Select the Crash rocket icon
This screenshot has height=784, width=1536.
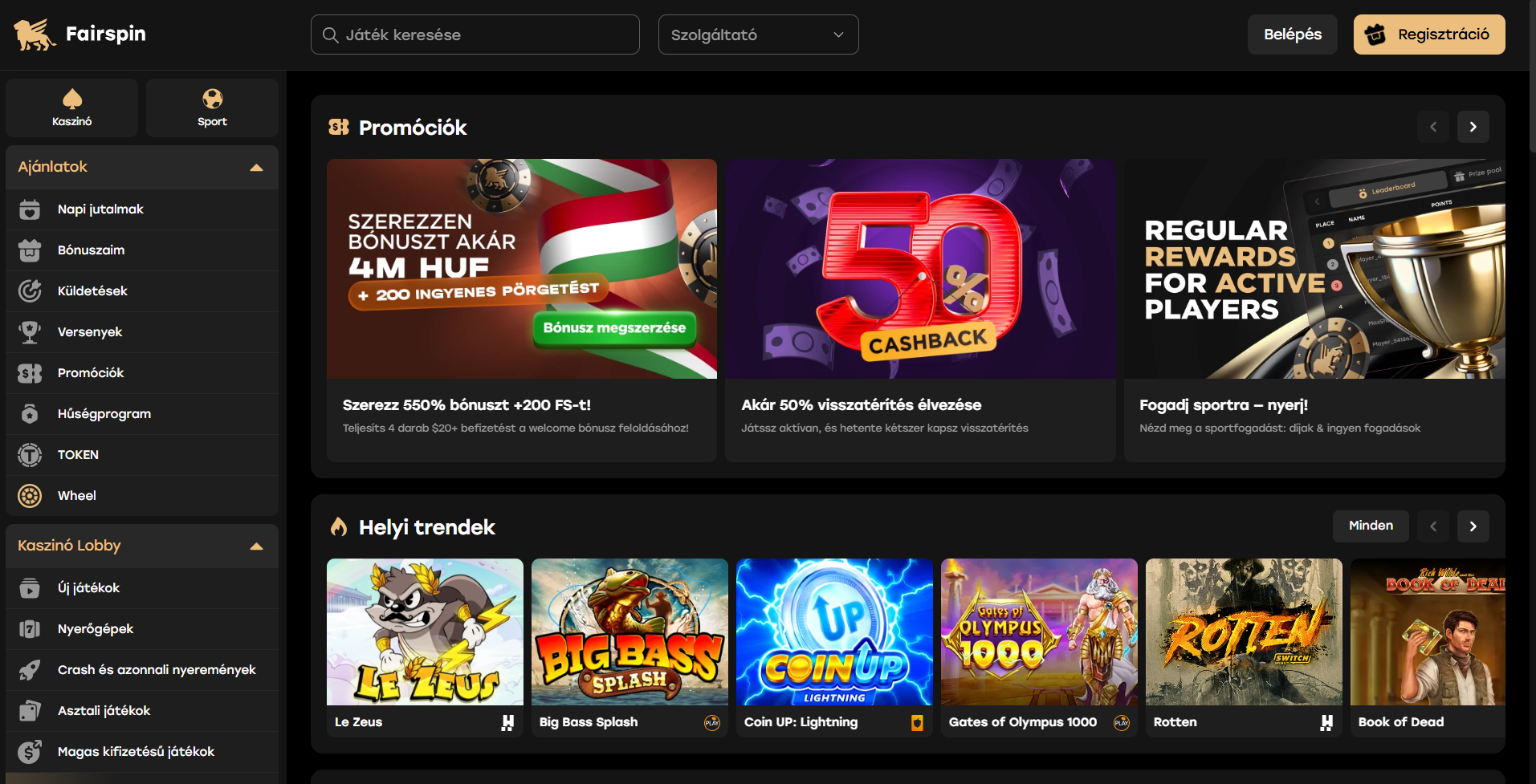pos(30,670)
